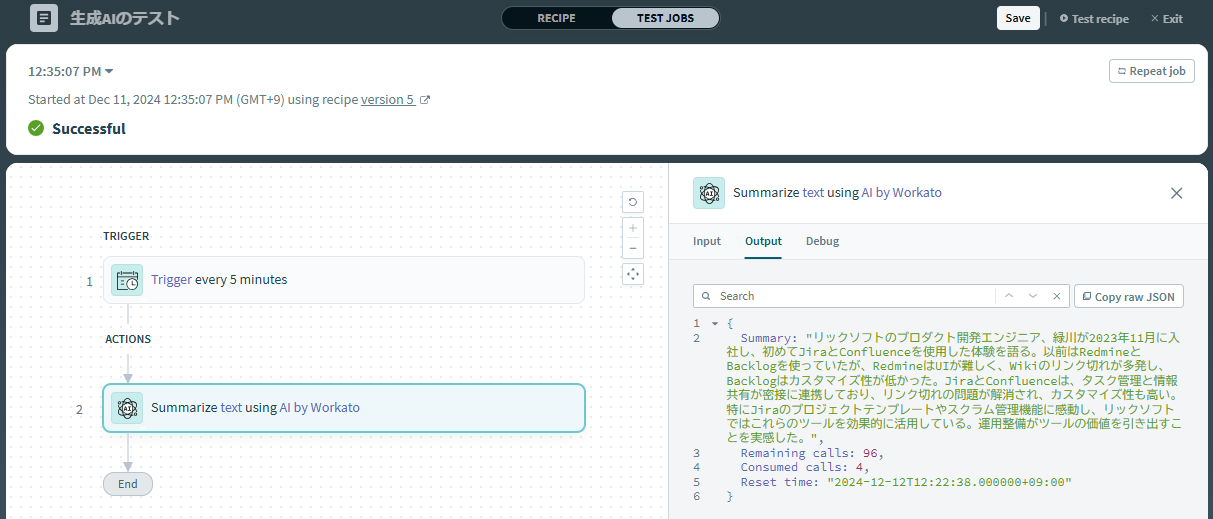Close the step details panel
Image resolution: width=1213 pixels, height=519 pixels.
(x=1177, y=193)
